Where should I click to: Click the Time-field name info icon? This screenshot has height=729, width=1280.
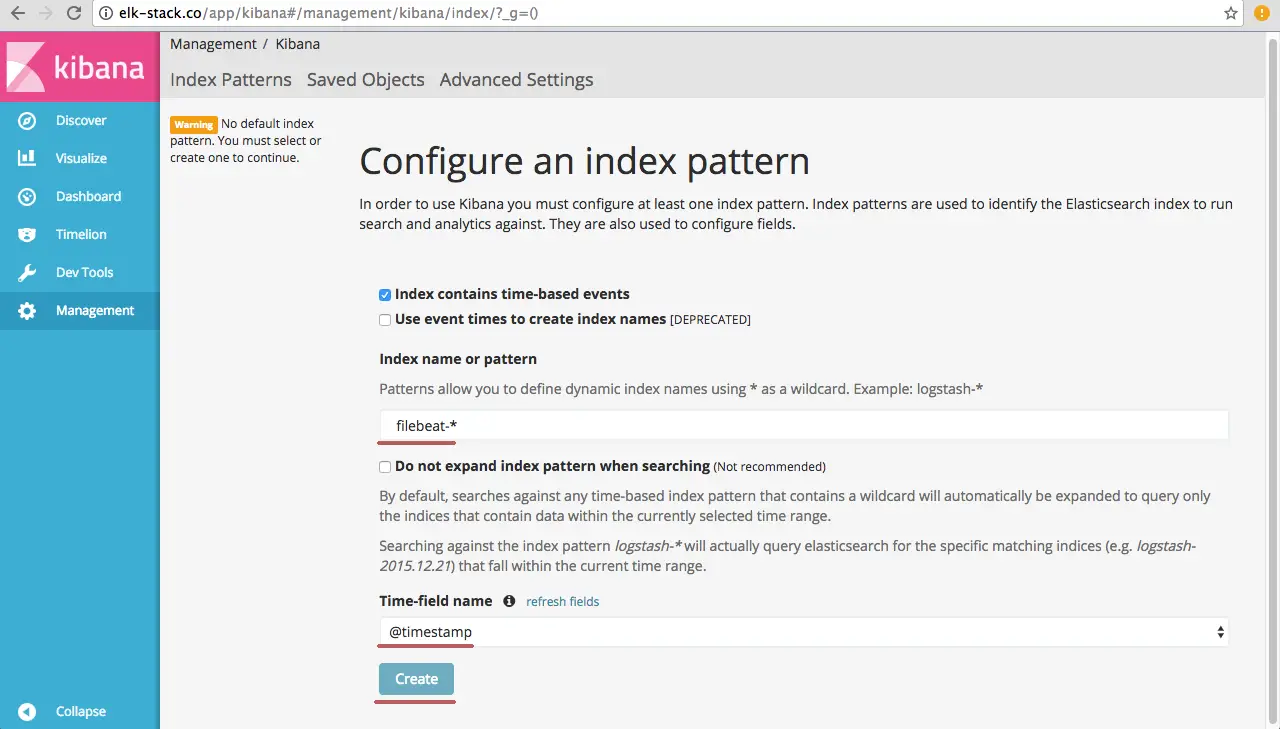tap(509, 601)
